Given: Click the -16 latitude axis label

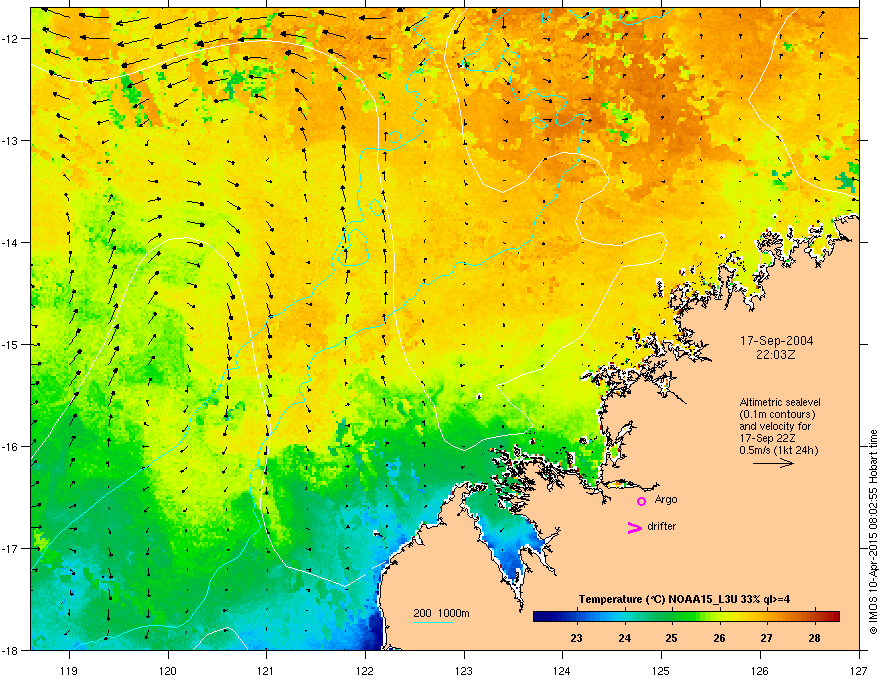Looking at the screenshot, I should point(11,447).
